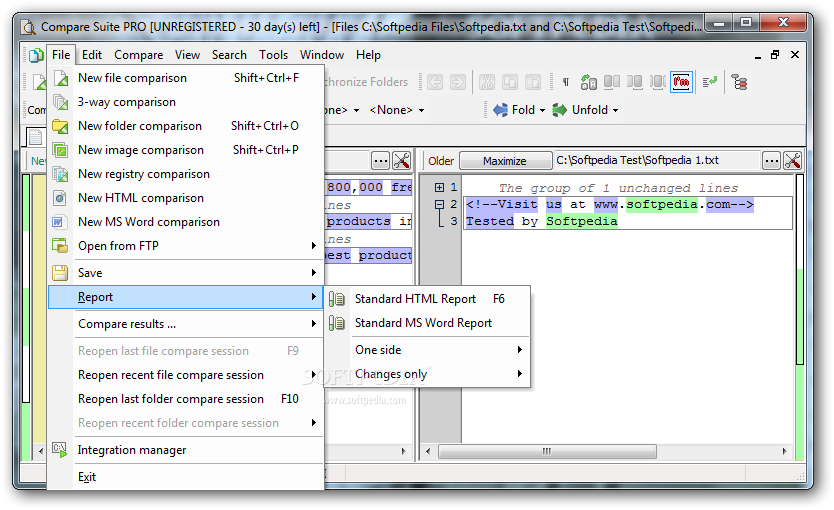Click the 'Tested by Softpedia' line

541,221
